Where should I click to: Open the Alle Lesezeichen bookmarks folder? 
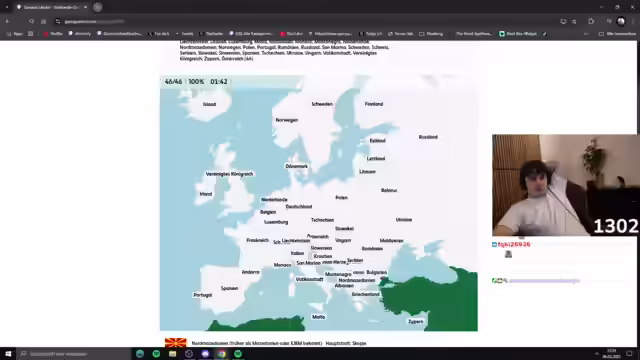[618, 34]
